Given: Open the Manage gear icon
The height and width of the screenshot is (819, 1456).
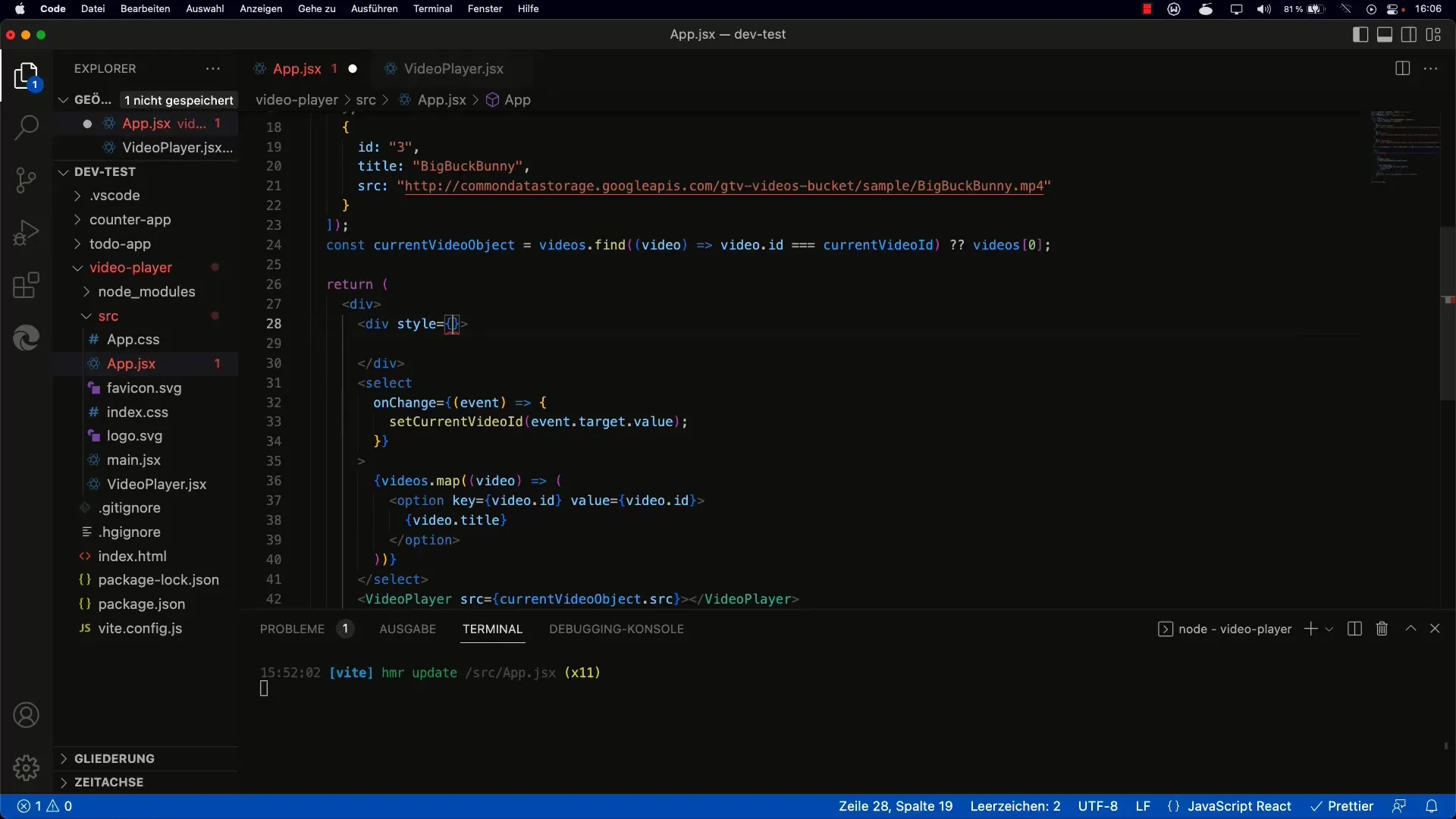Looking at the screenshot, I should (x=26, y=768).
